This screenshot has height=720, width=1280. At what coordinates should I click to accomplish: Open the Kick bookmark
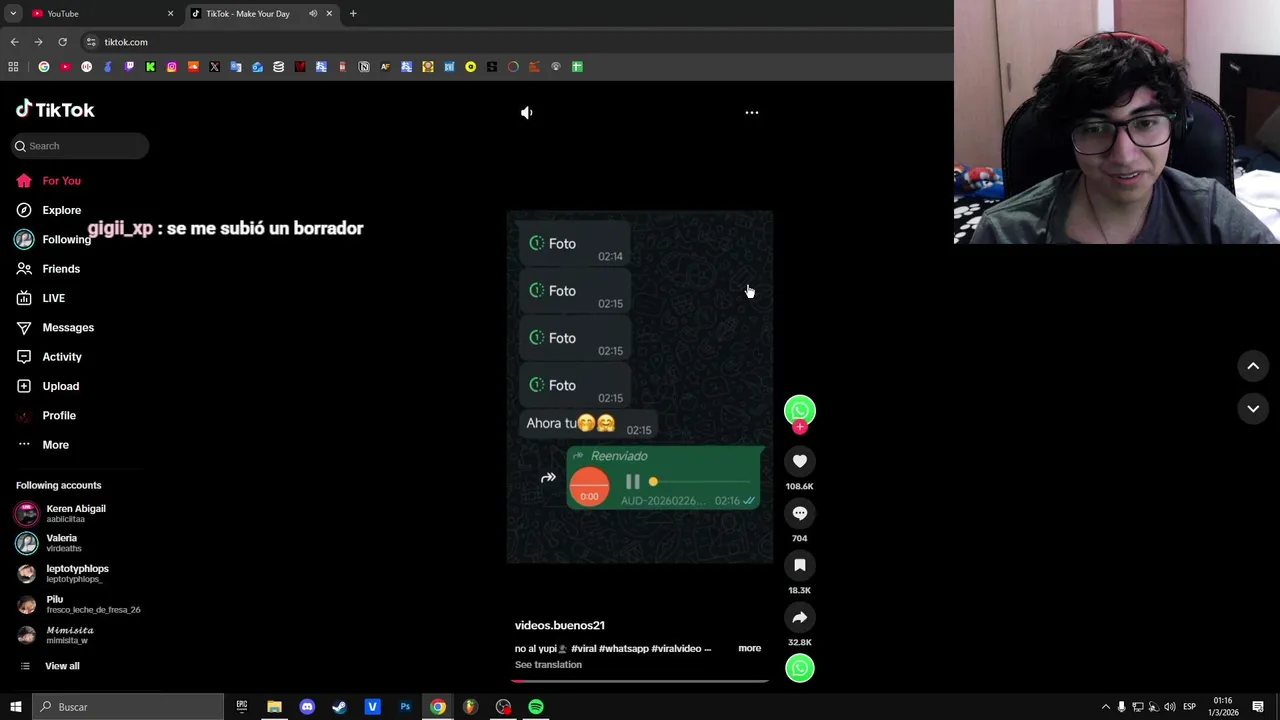coord(150,67)
